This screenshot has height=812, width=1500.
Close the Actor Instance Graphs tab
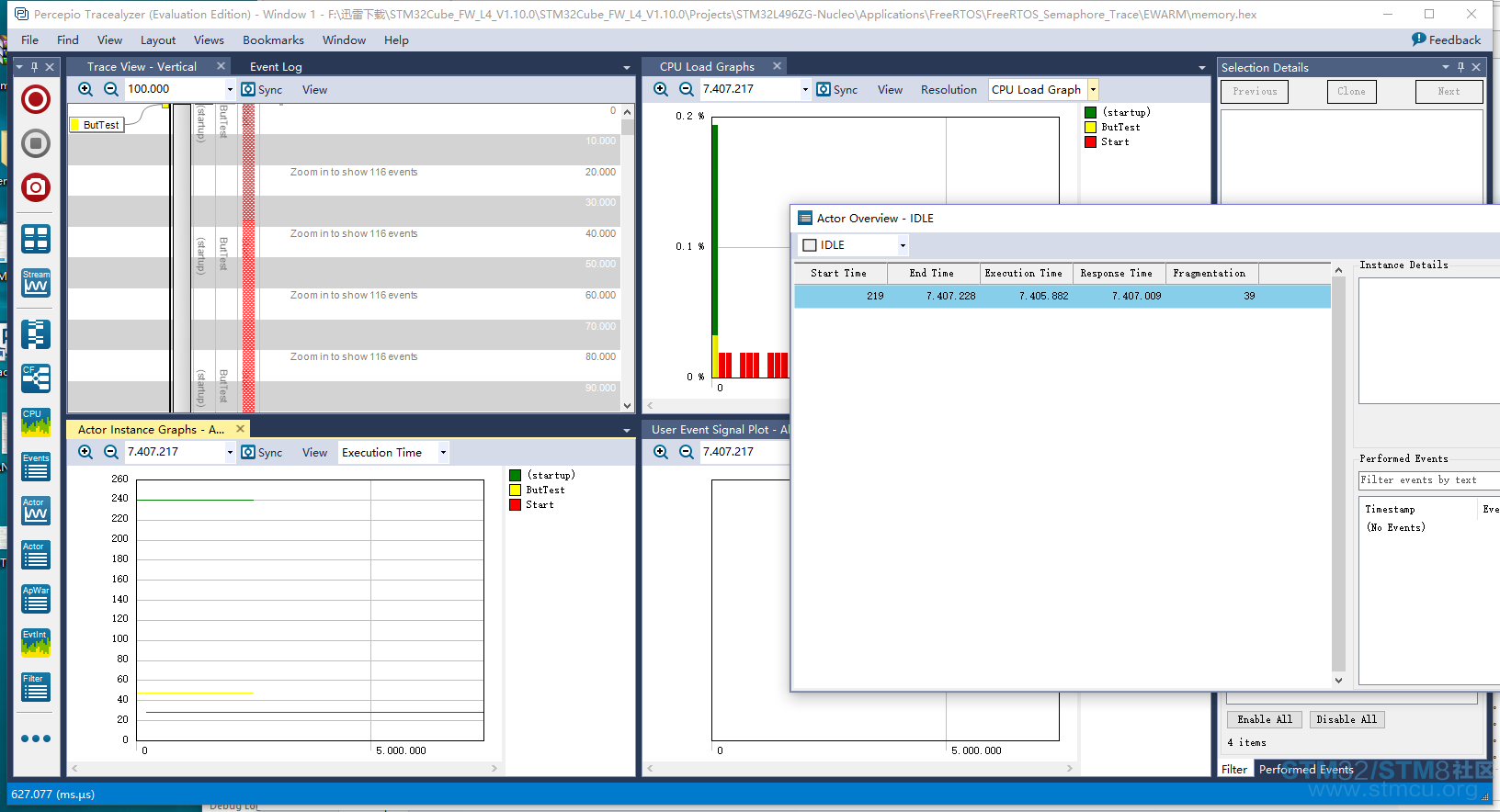point(241,429)
